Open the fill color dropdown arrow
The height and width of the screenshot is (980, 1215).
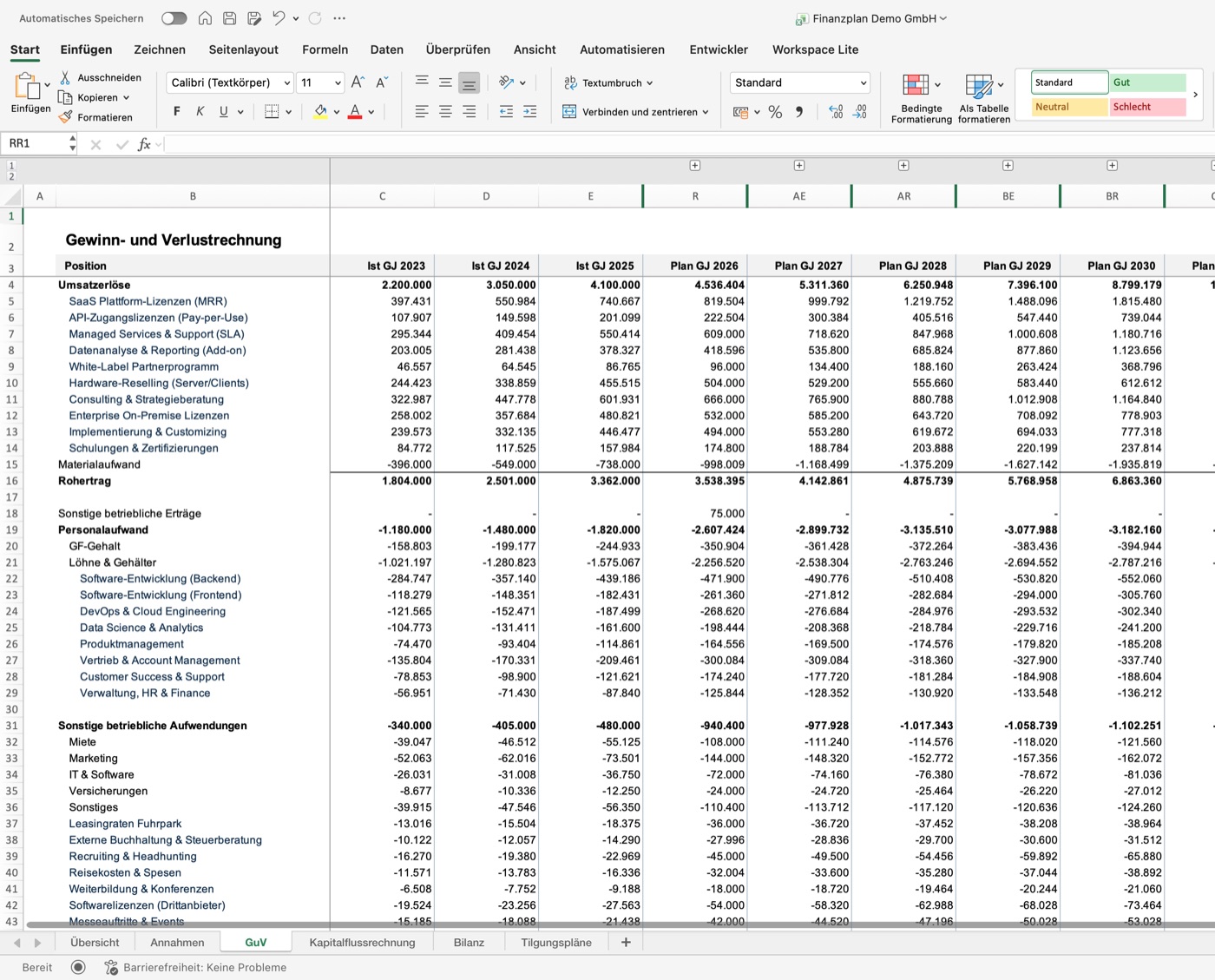[337, 112]
